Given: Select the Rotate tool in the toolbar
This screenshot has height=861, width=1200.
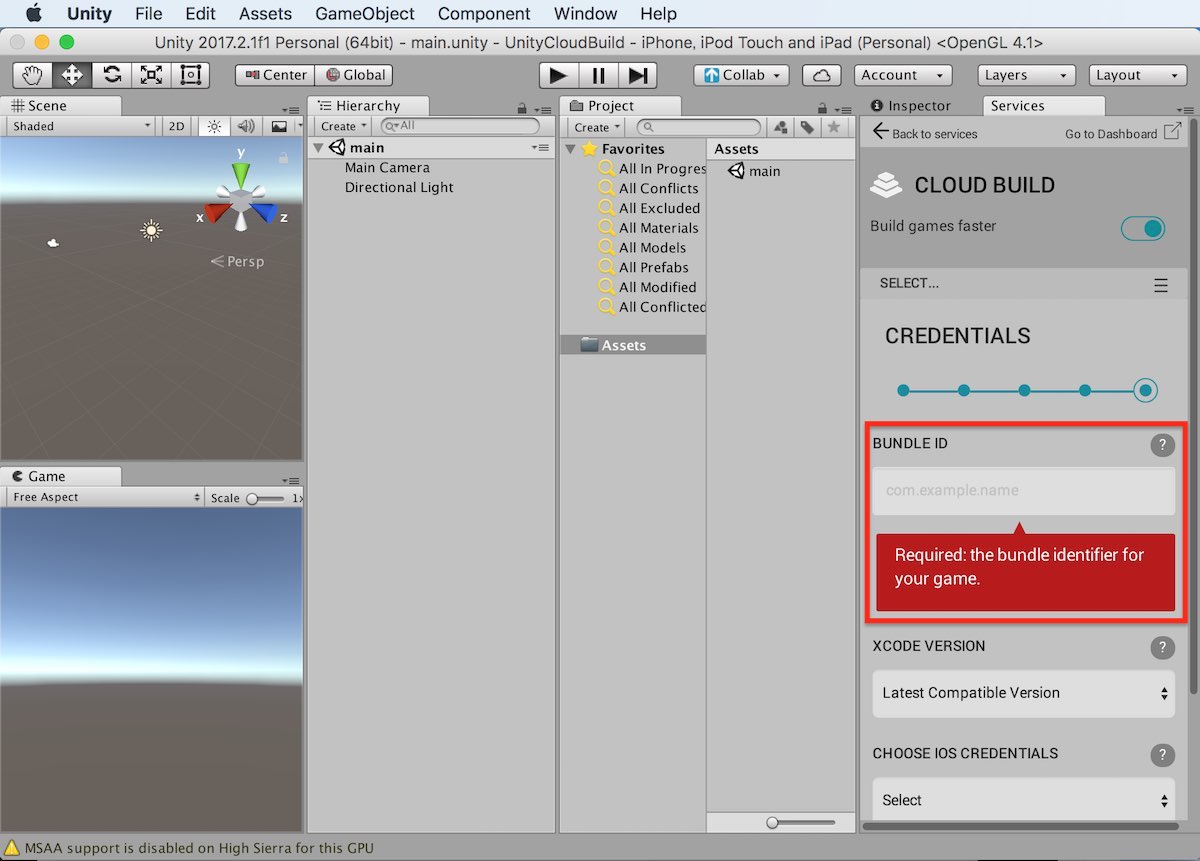Looking at the screenshot, I should pyautogui.click(x=112, y=75).
